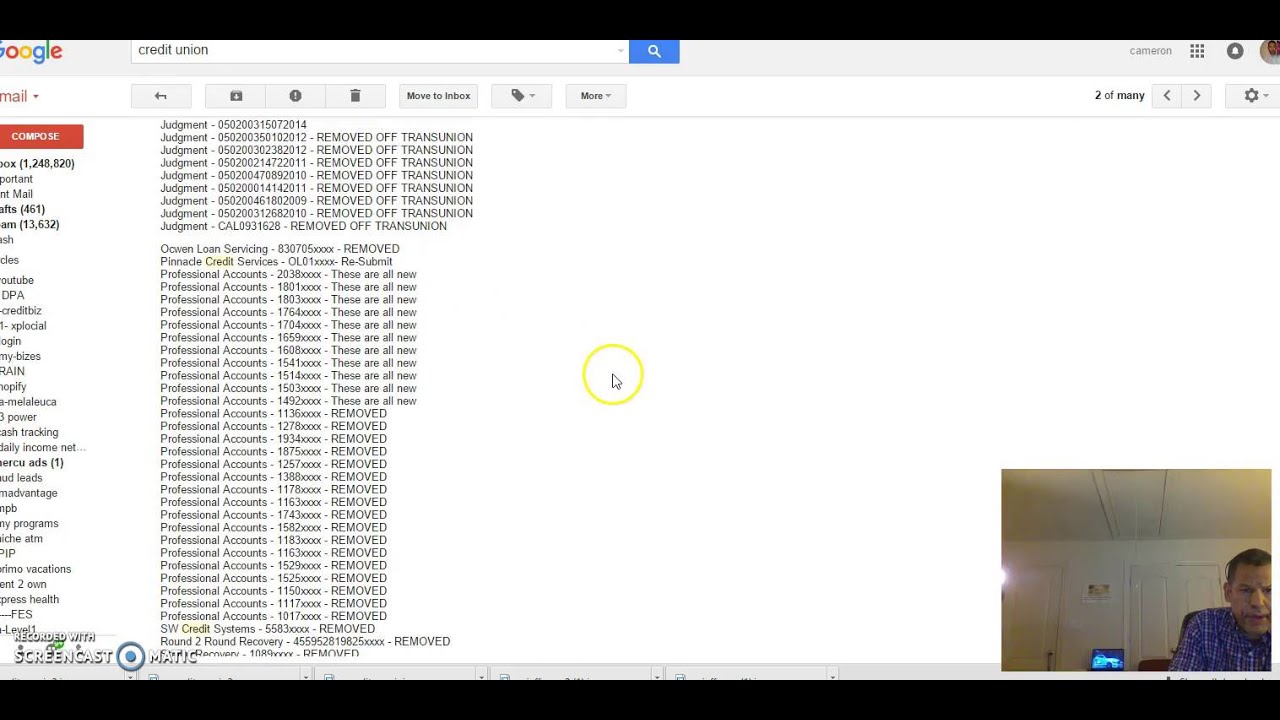This screenshot has width=1280, height=720.
Task: Select the FES label
Action: tap(16, 615)
